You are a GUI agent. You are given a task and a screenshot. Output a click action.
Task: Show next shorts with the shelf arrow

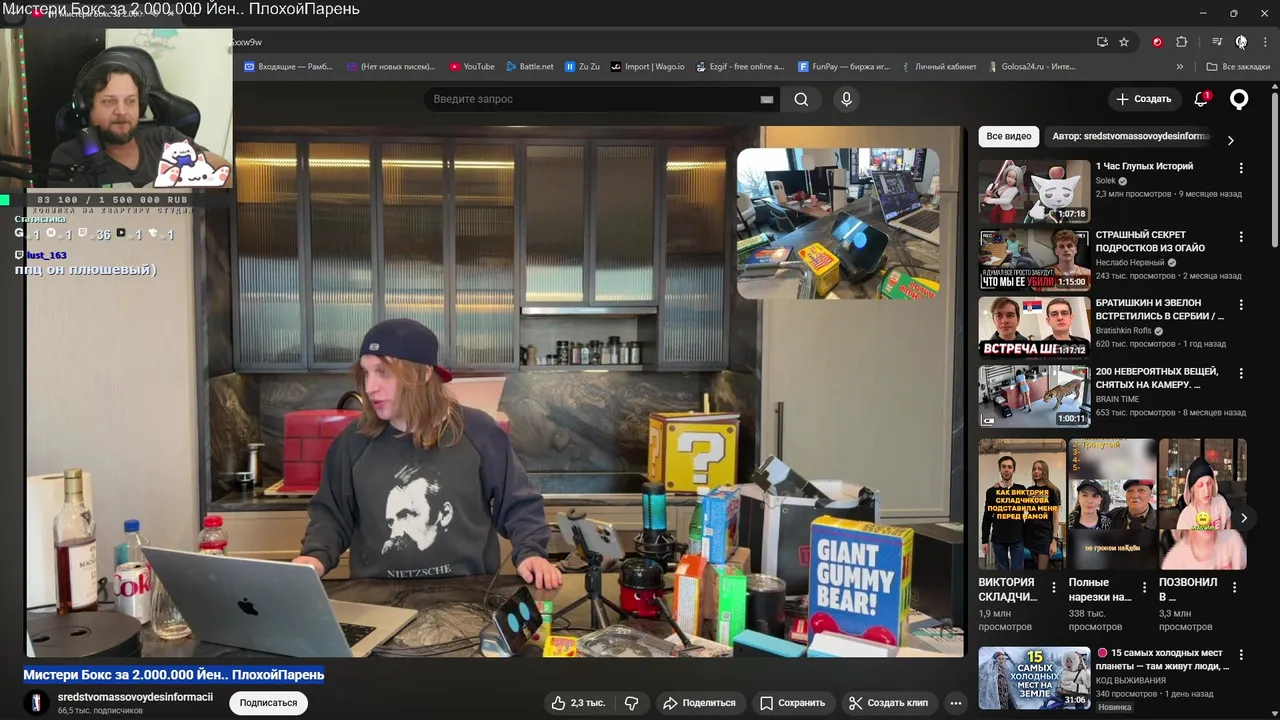[1243, 518]
